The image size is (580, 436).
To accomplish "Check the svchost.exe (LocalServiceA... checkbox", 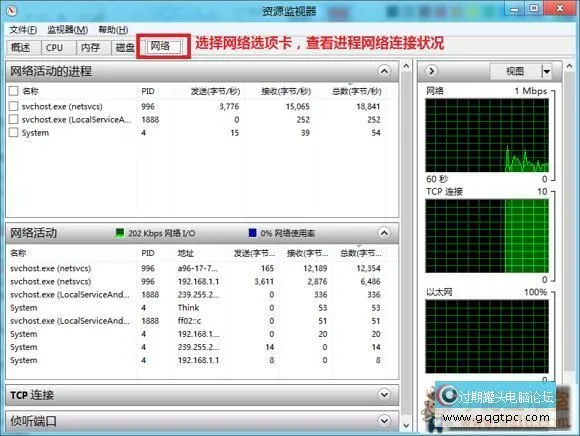I will 13,119.
